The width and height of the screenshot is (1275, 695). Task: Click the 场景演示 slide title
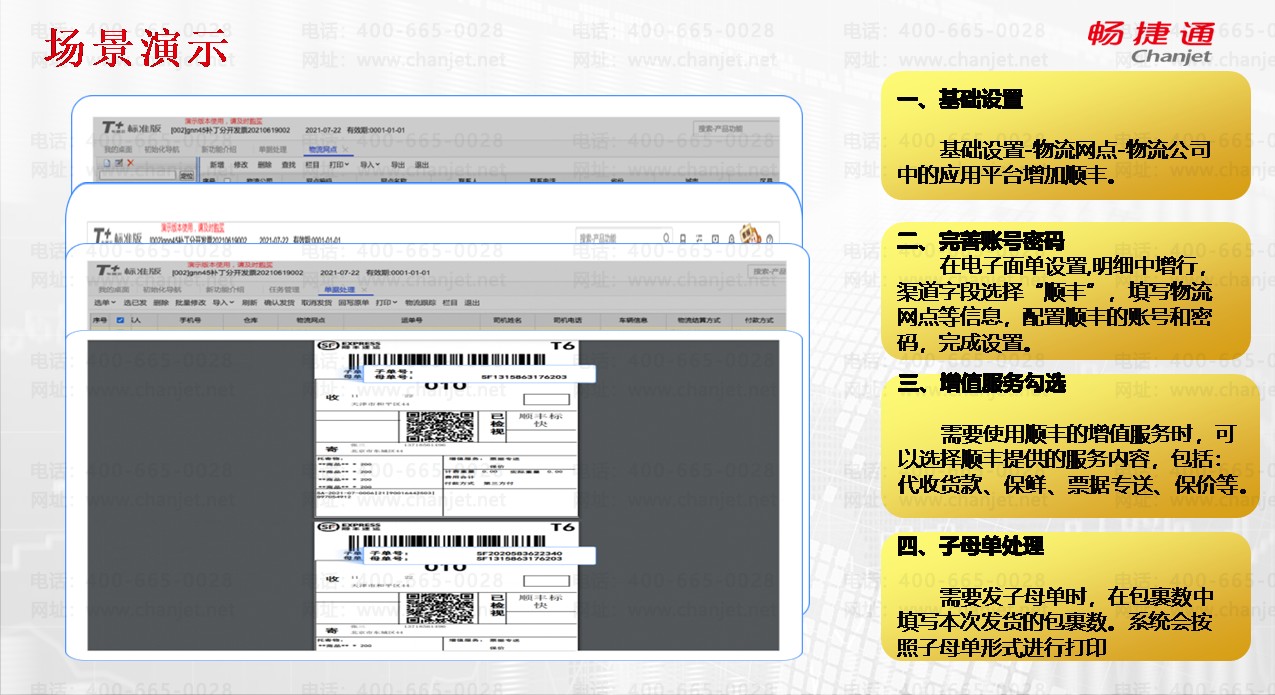(x=137, y=48)
